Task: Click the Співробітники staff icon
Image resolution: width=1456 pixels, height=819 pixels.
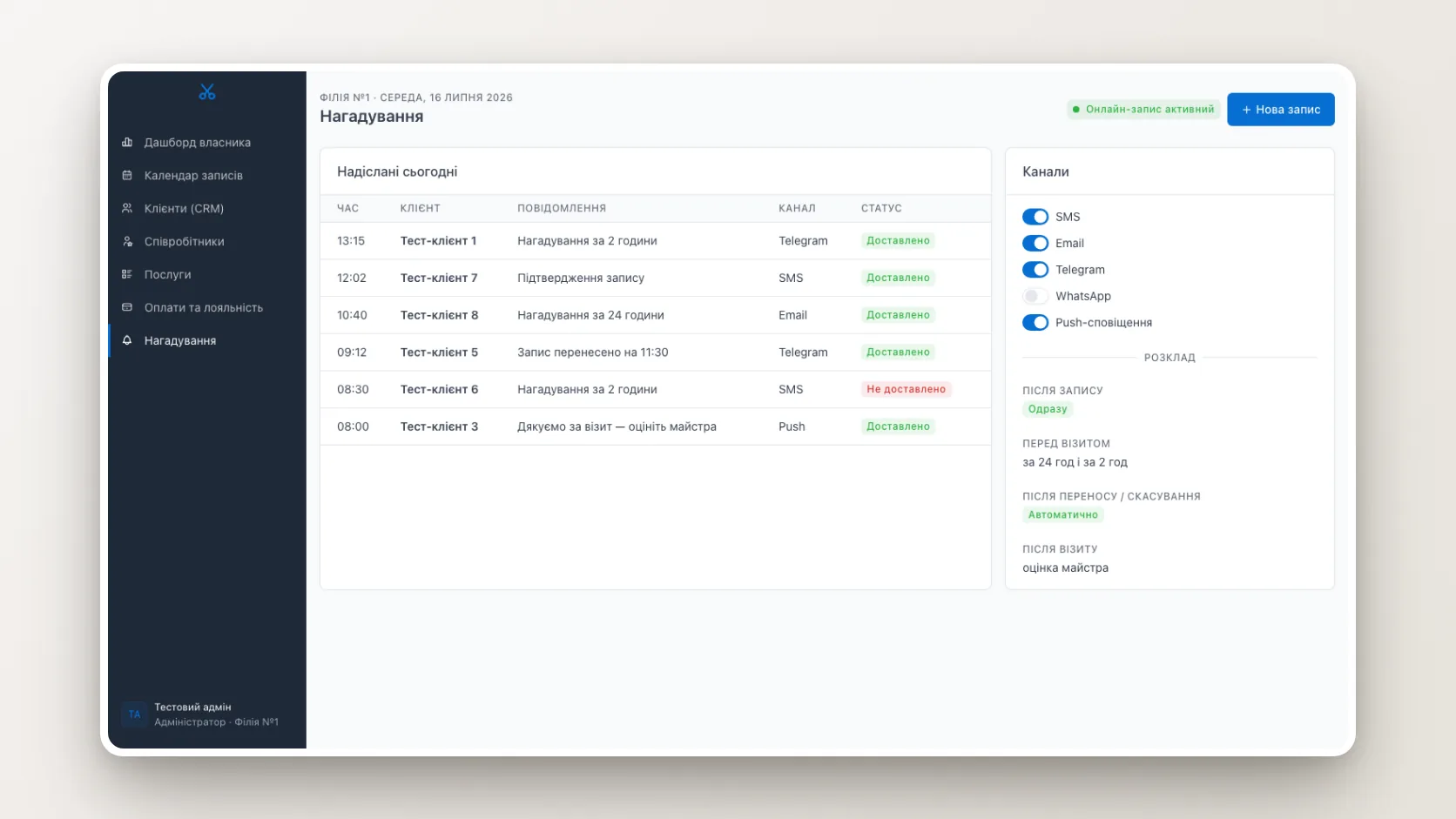Action: pos(127,241)
